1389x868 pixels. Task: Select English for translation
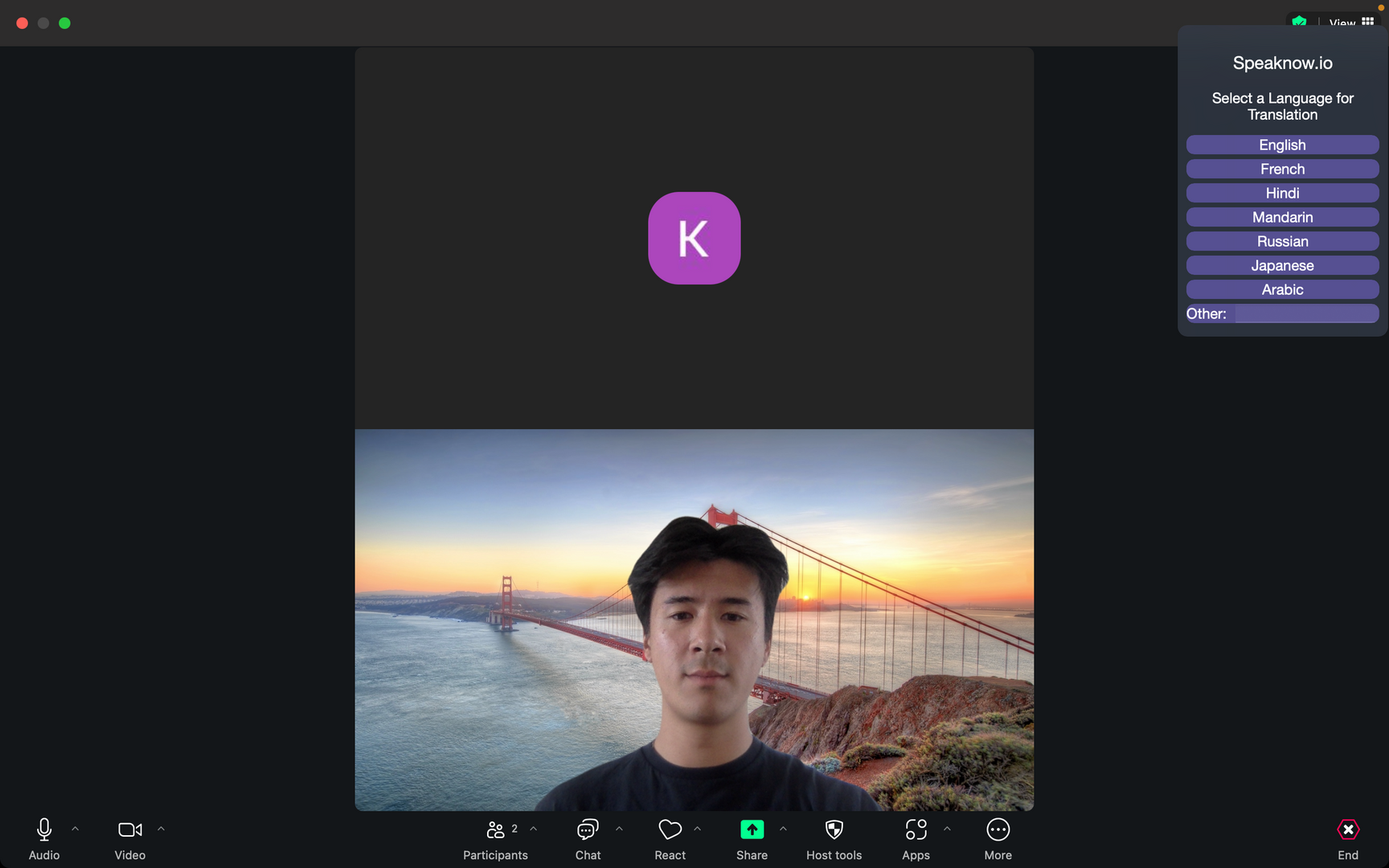coord(1283,145)
